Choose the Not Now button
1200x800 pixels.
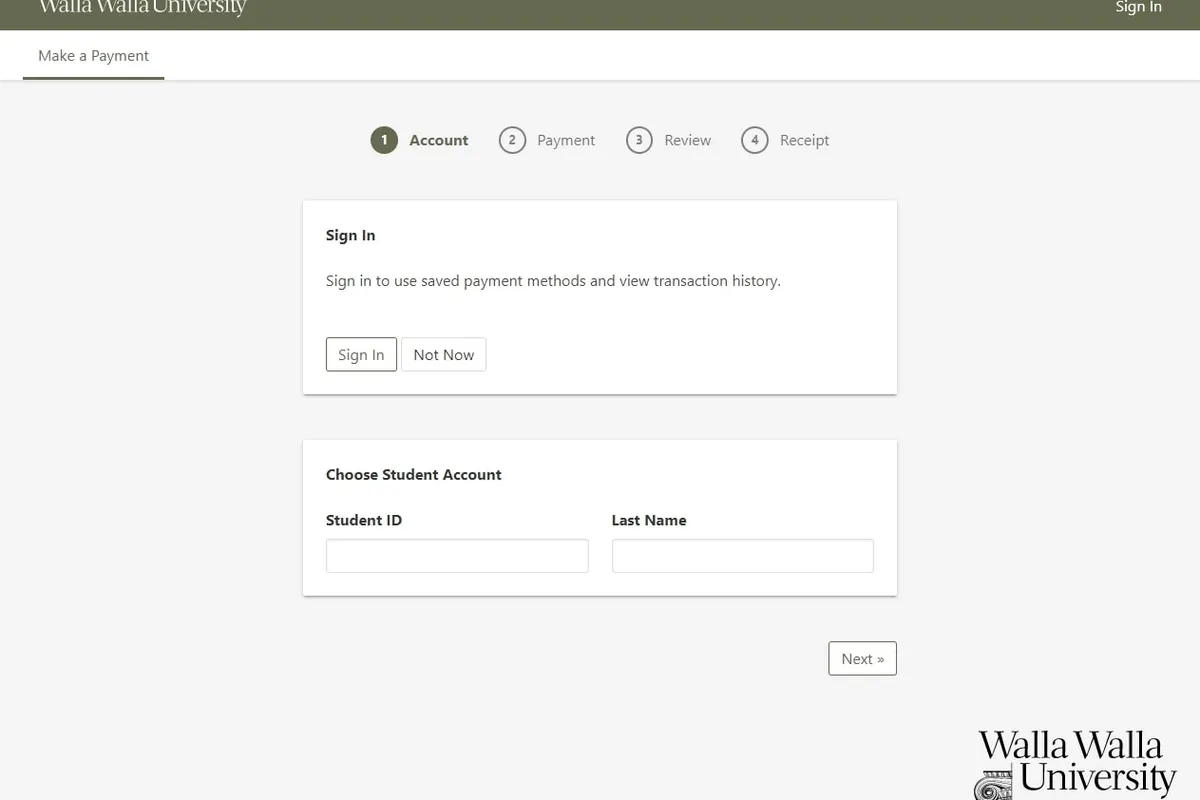(444, 355)
